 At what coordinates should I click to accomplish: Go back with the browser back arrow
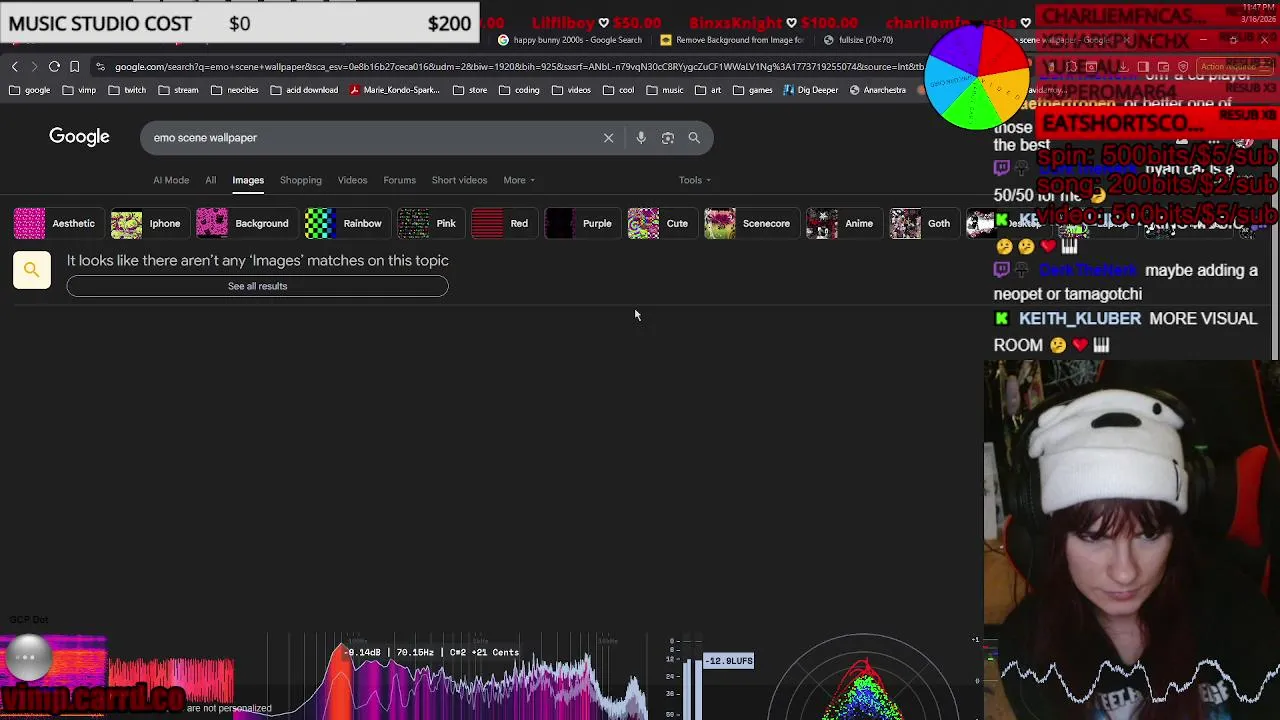tap(15, 67)
